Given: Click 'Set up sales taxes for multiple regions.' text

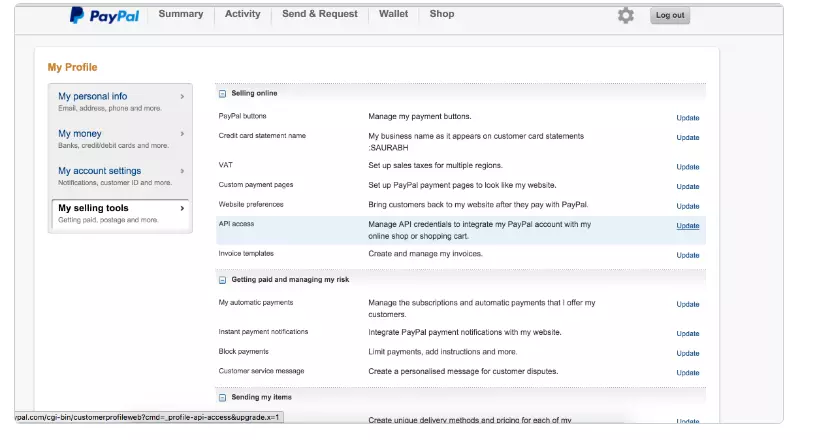Looking at the screenshot, I should [435, 166].
